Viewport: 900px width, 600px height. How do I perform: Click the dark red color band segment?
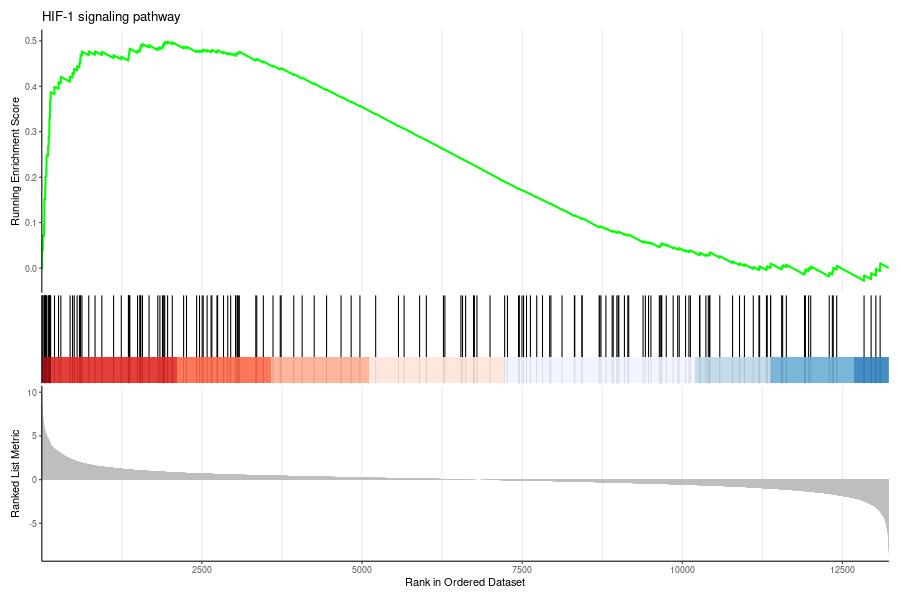point(46,370)
